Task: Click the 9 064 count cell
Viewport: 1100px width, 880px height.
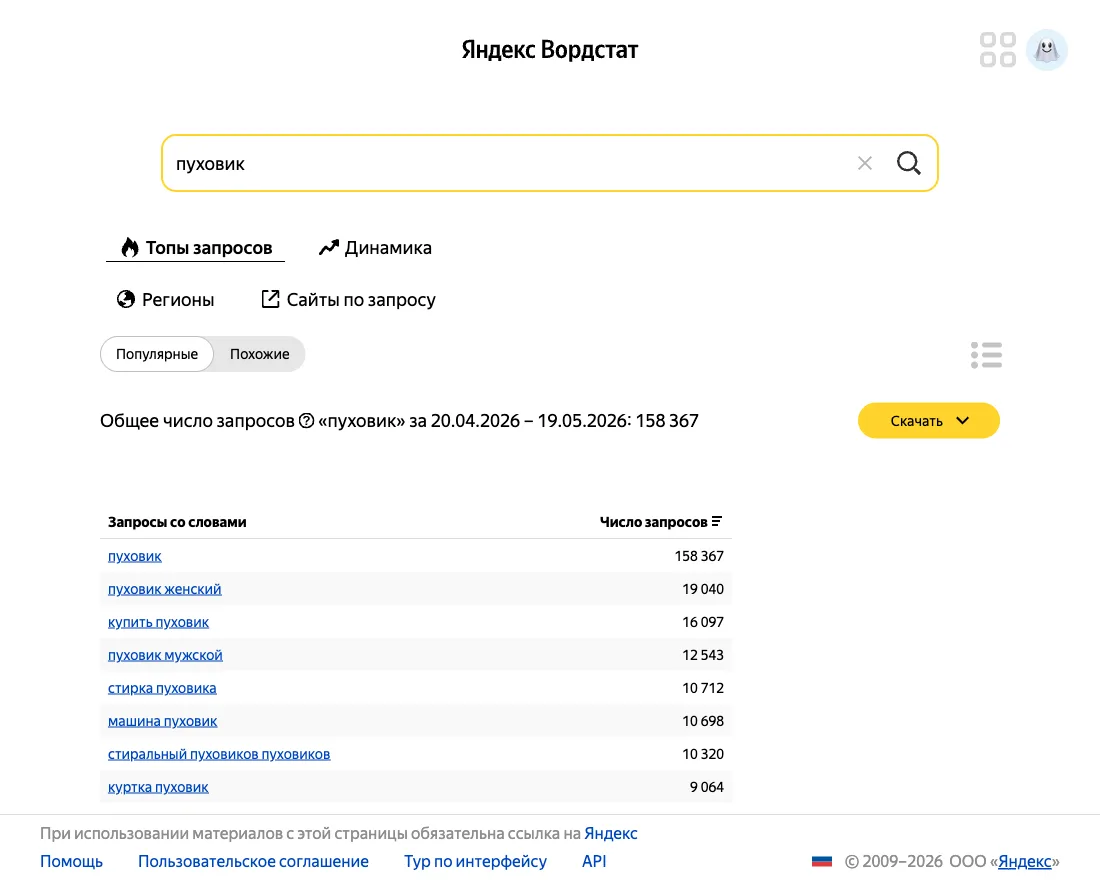Action: 706,787
